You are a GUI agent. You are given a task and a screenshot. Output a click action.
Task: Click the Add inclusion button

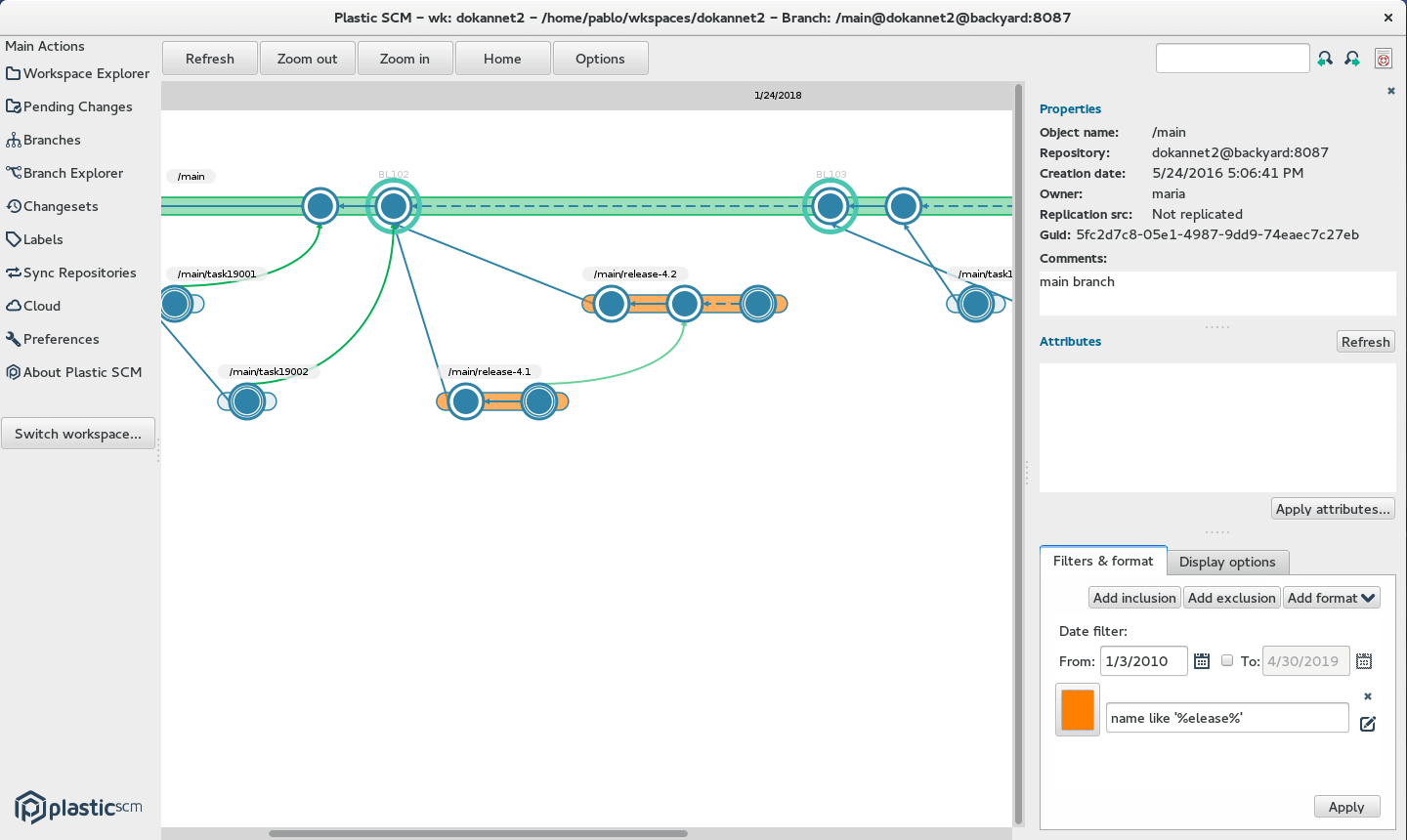click(1134, 598)
